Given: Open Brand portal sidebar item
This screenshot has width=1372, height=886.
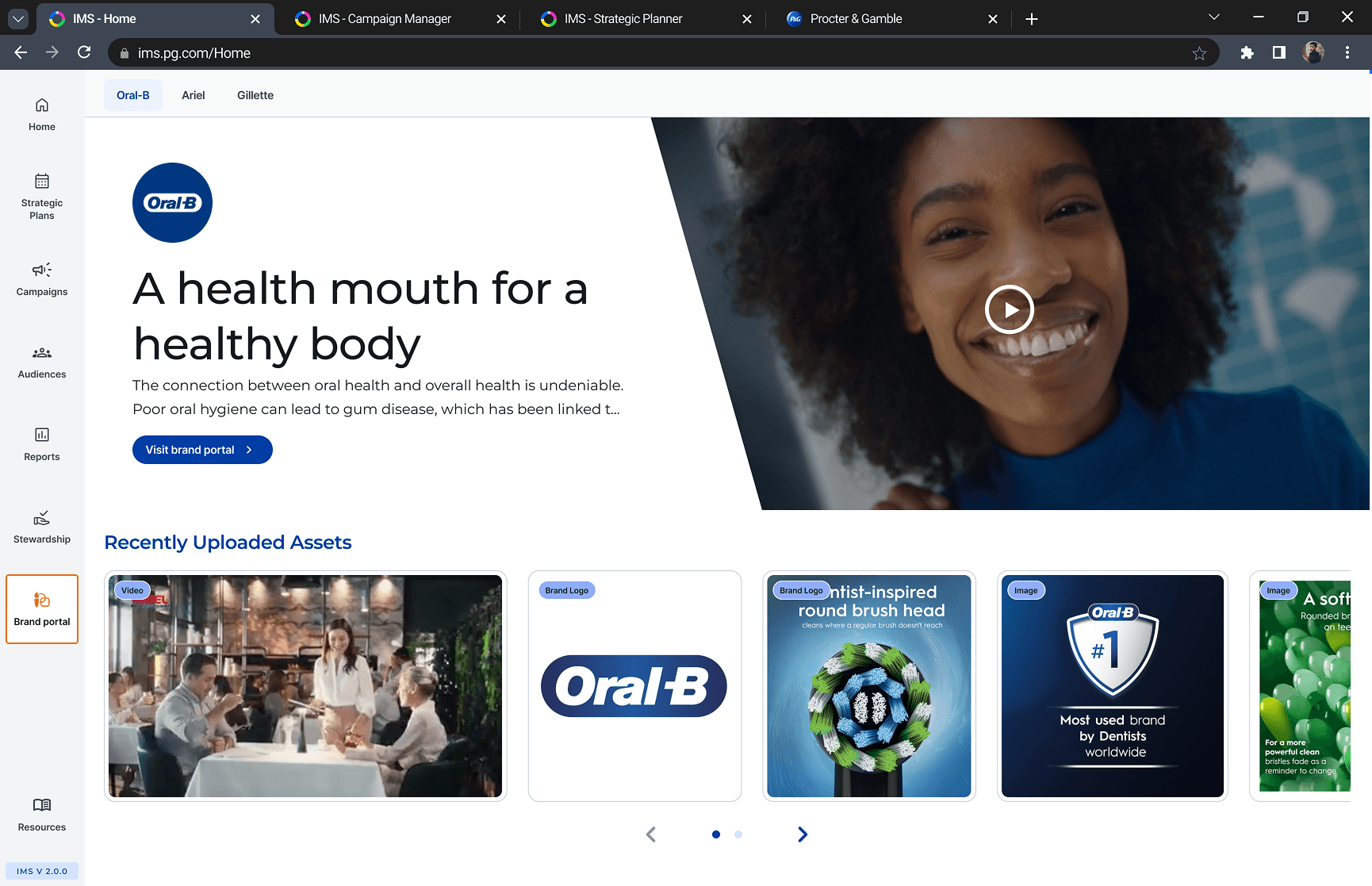Looking at the screenshot, I should pos(42,609).
